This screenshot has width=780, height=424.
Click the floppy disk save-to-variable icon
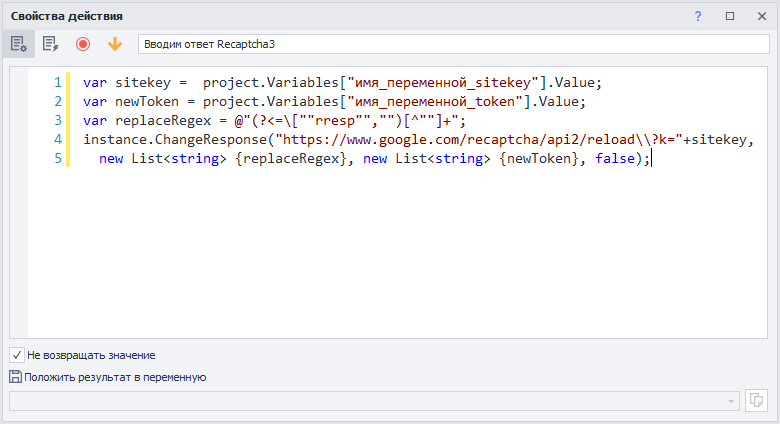tap(15, 377)
